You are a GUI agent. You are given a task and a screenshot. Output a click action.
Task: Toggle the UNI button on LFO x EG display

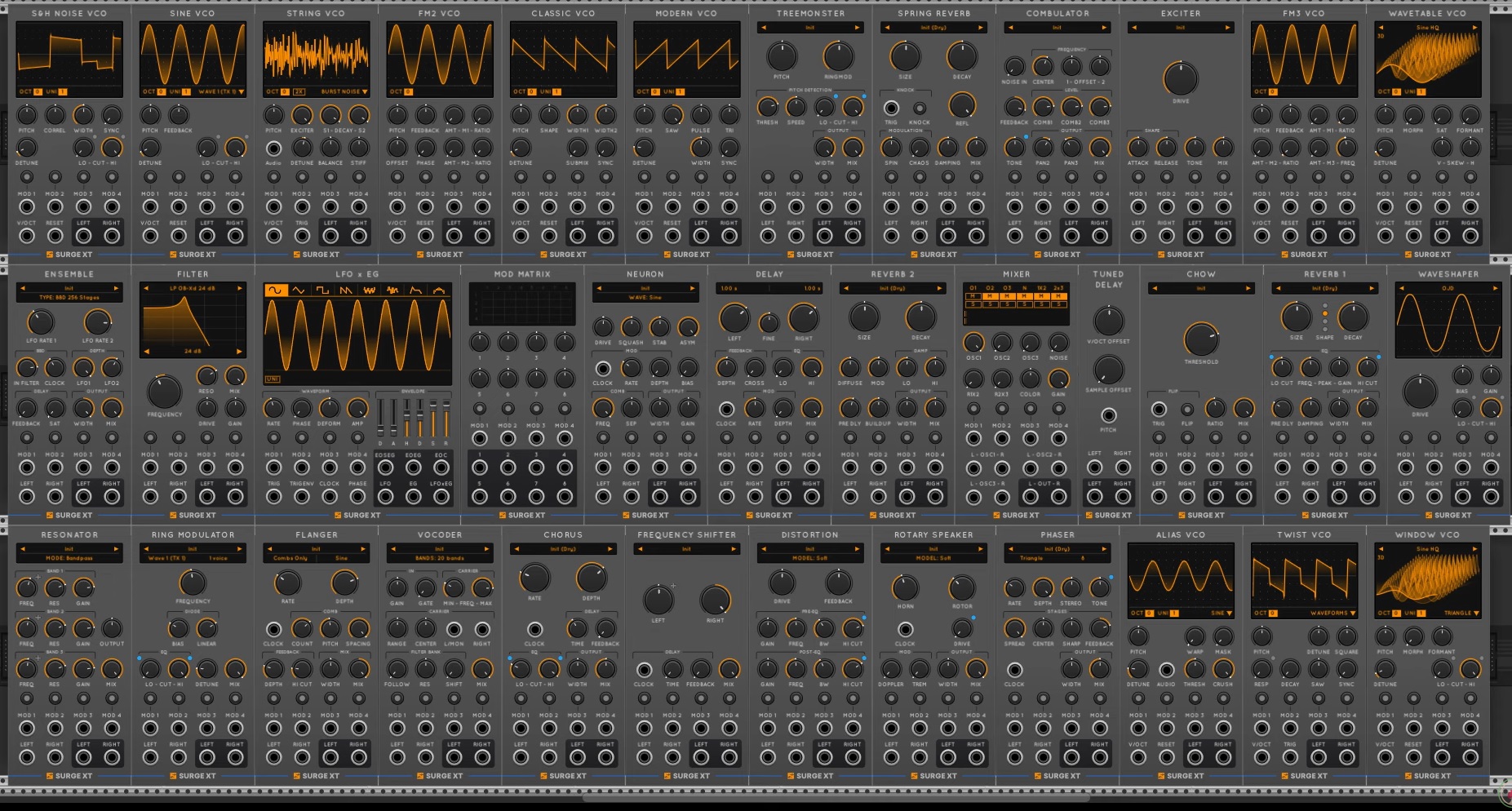pyautogui.click(x=272, y=379)
